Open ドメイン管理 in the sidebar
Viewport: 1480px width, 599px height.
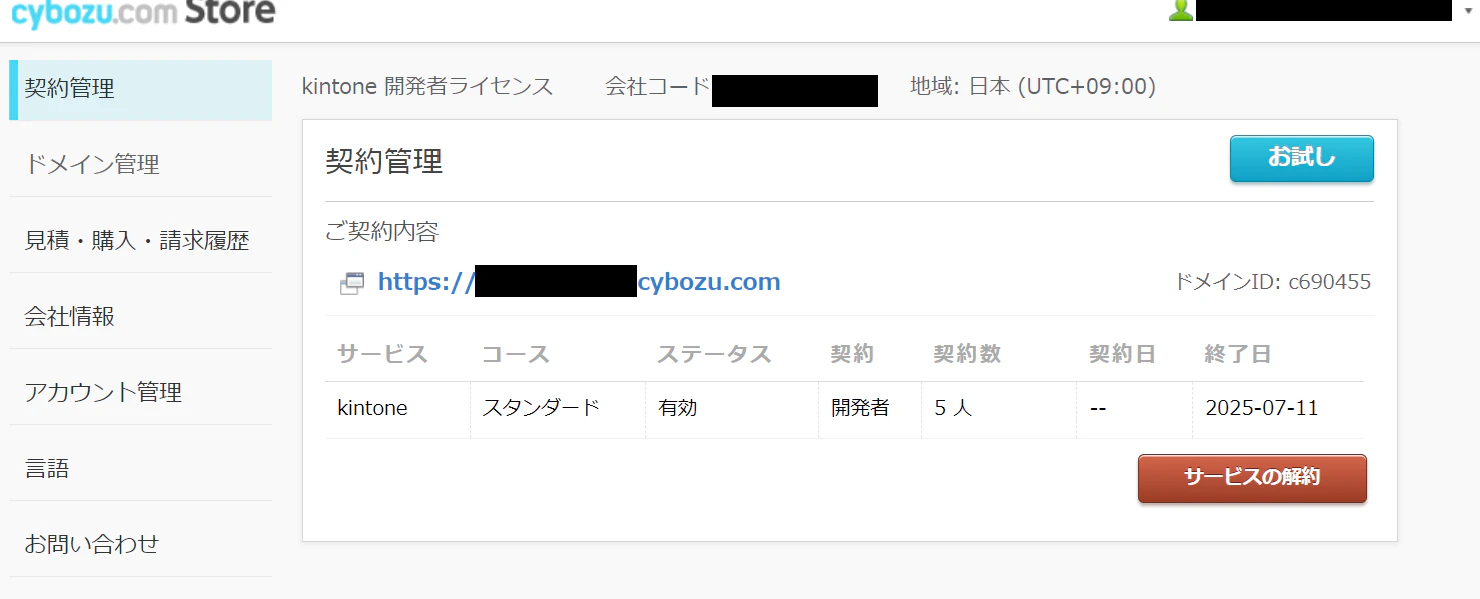140,164
